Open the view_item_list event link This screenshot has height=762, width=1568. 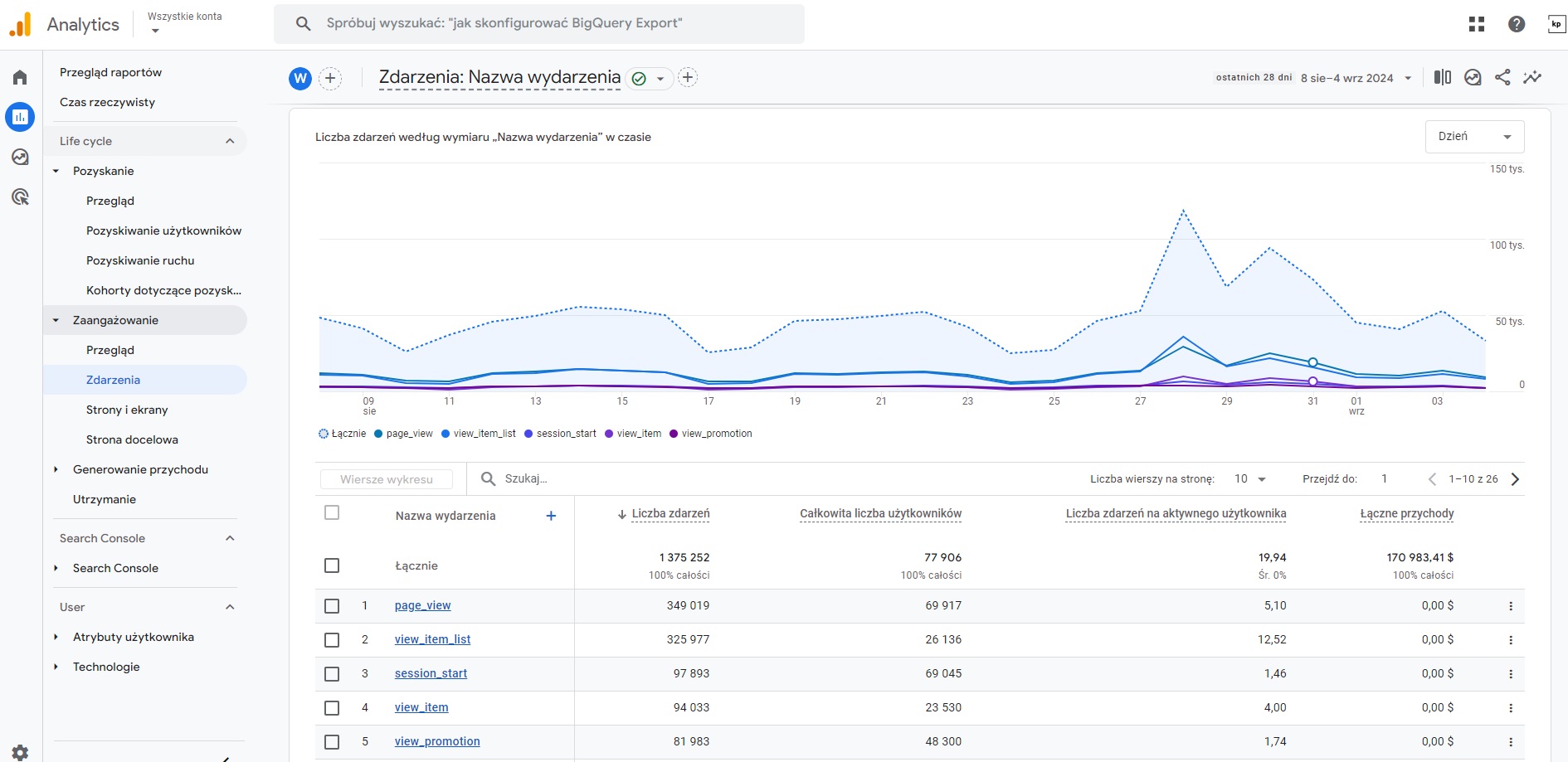tap(432, 639)
